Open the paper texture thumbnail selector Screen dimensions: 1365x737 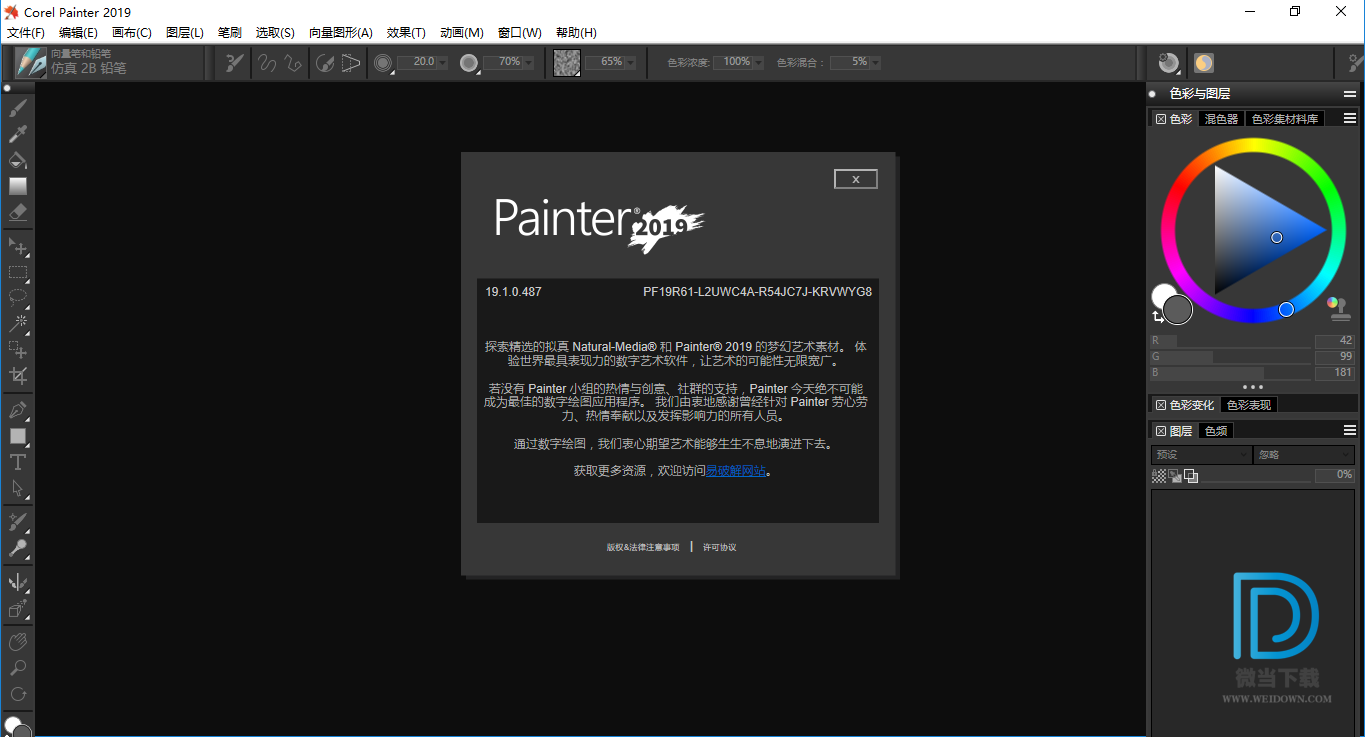point(567,62)
